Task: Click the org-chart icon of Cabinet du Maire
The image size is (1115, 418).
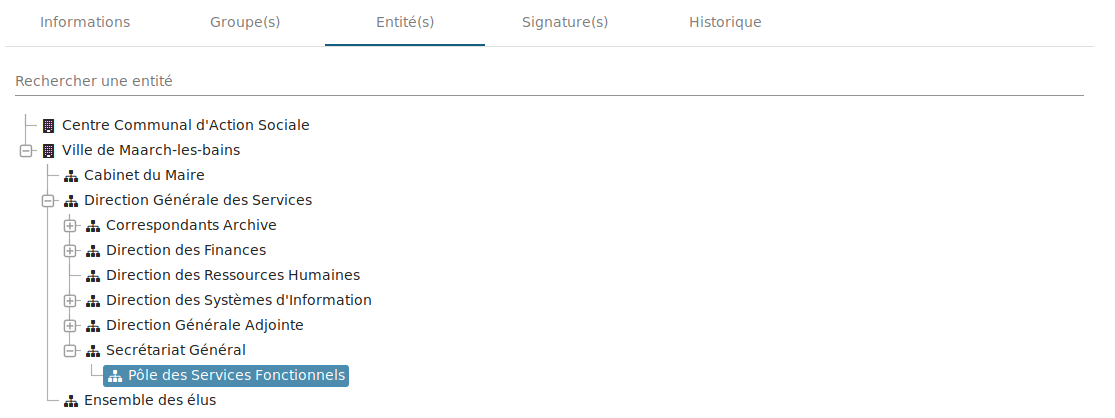Action: pyautogui.click(x=70, y=176)
